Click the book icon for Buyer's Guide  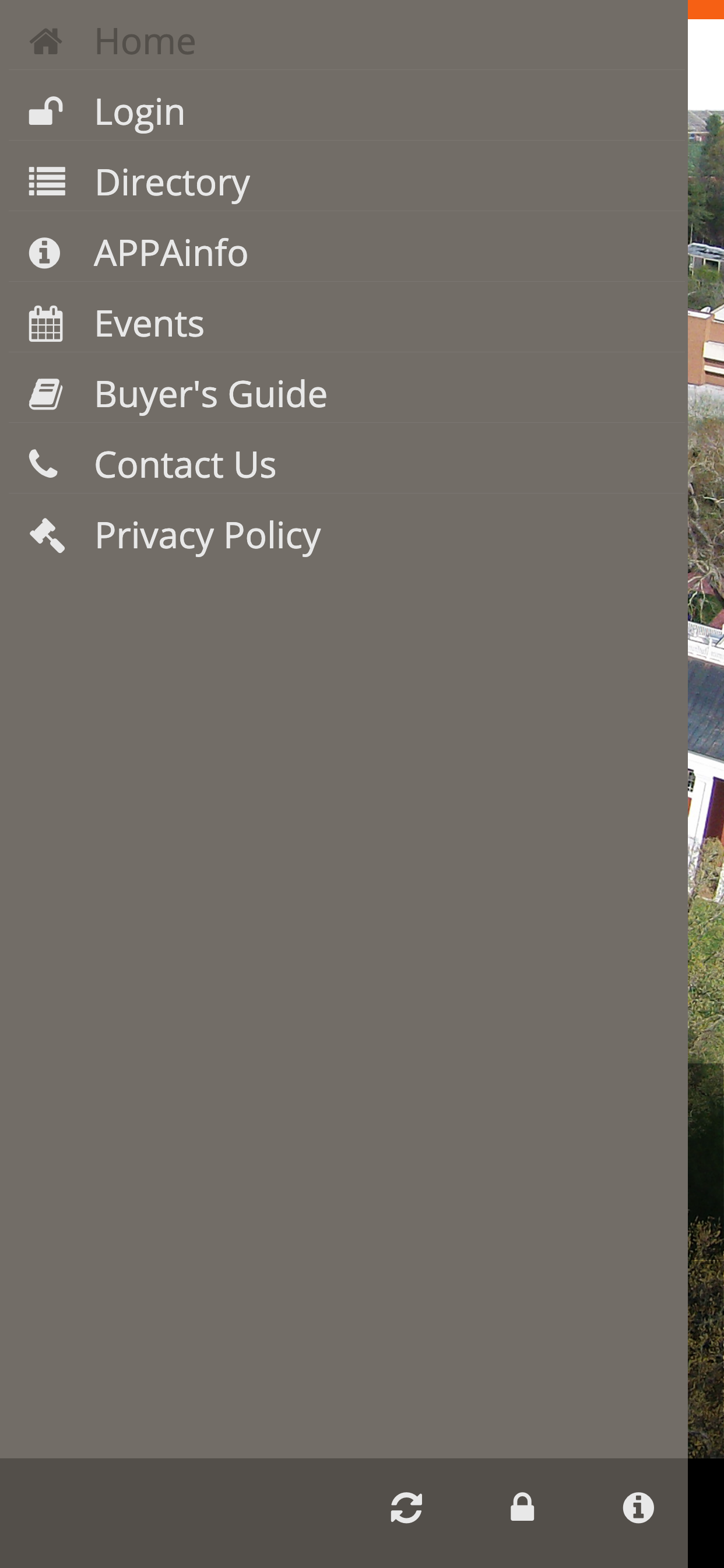(x=45, y=394)
